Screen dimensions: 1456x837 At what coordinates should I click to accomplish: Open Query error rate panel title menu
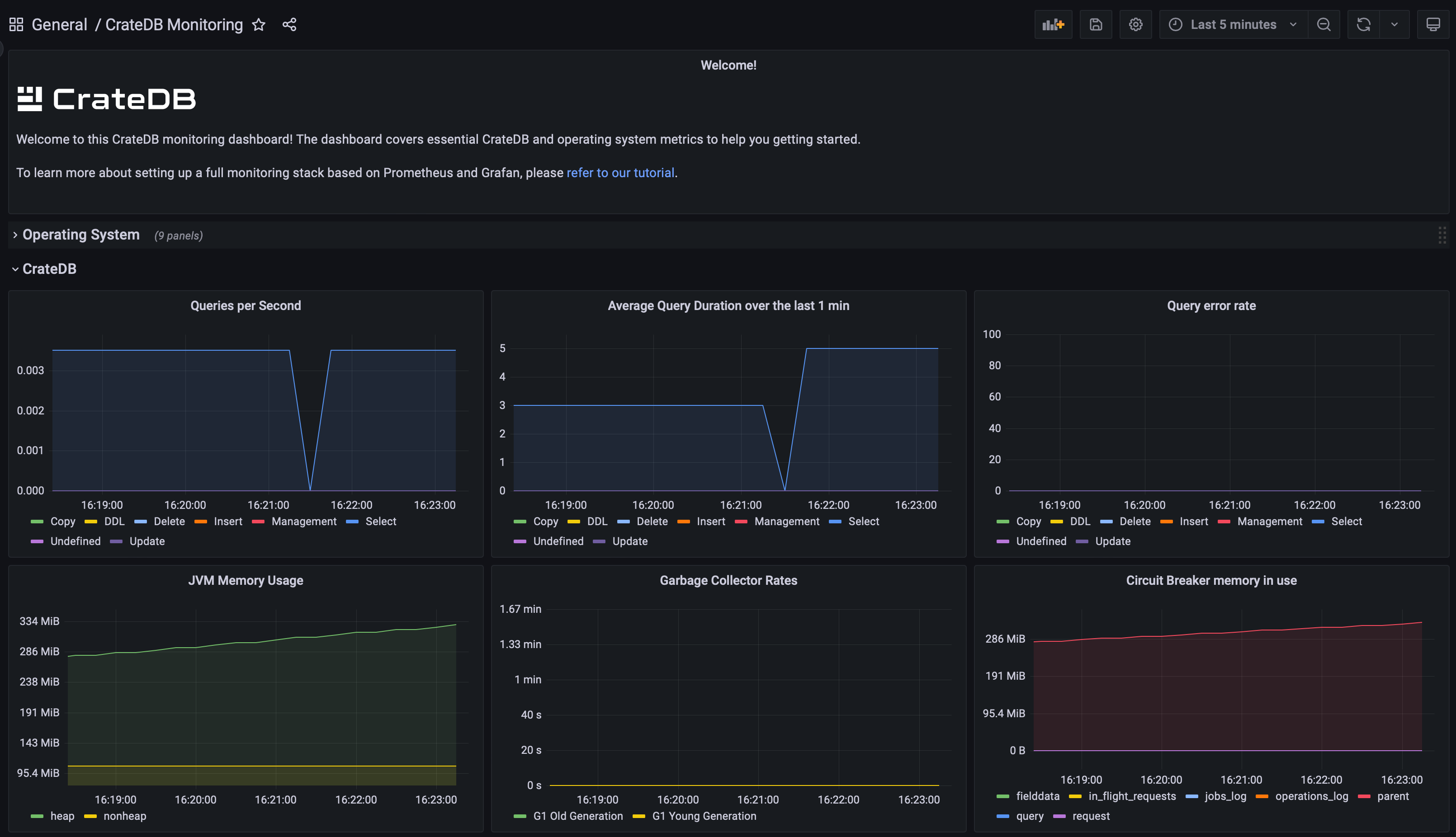(x=1210, y=306)
